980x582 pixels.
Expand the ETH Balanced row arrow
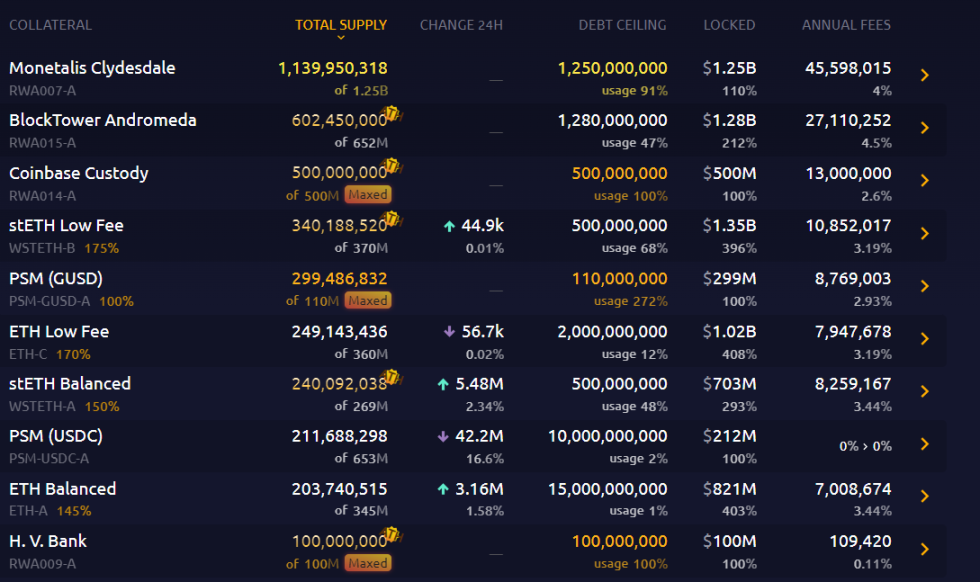pyautogui.click(x=925, y=497)
